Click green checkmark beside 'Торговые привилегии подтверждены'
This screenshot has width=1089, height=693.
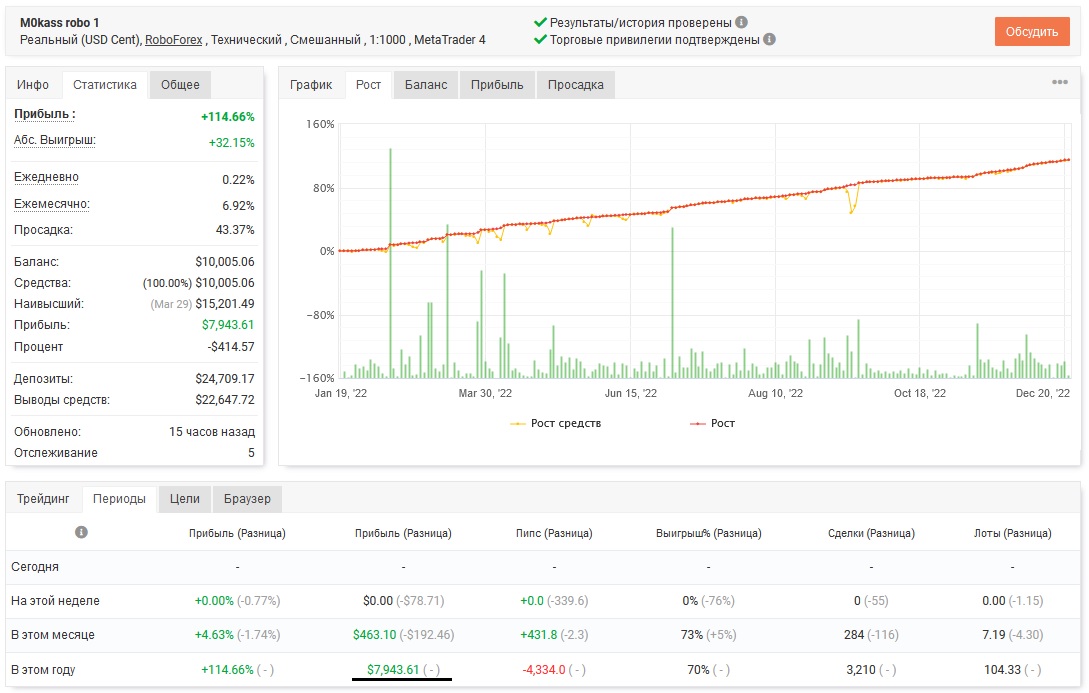coord(540,40)
